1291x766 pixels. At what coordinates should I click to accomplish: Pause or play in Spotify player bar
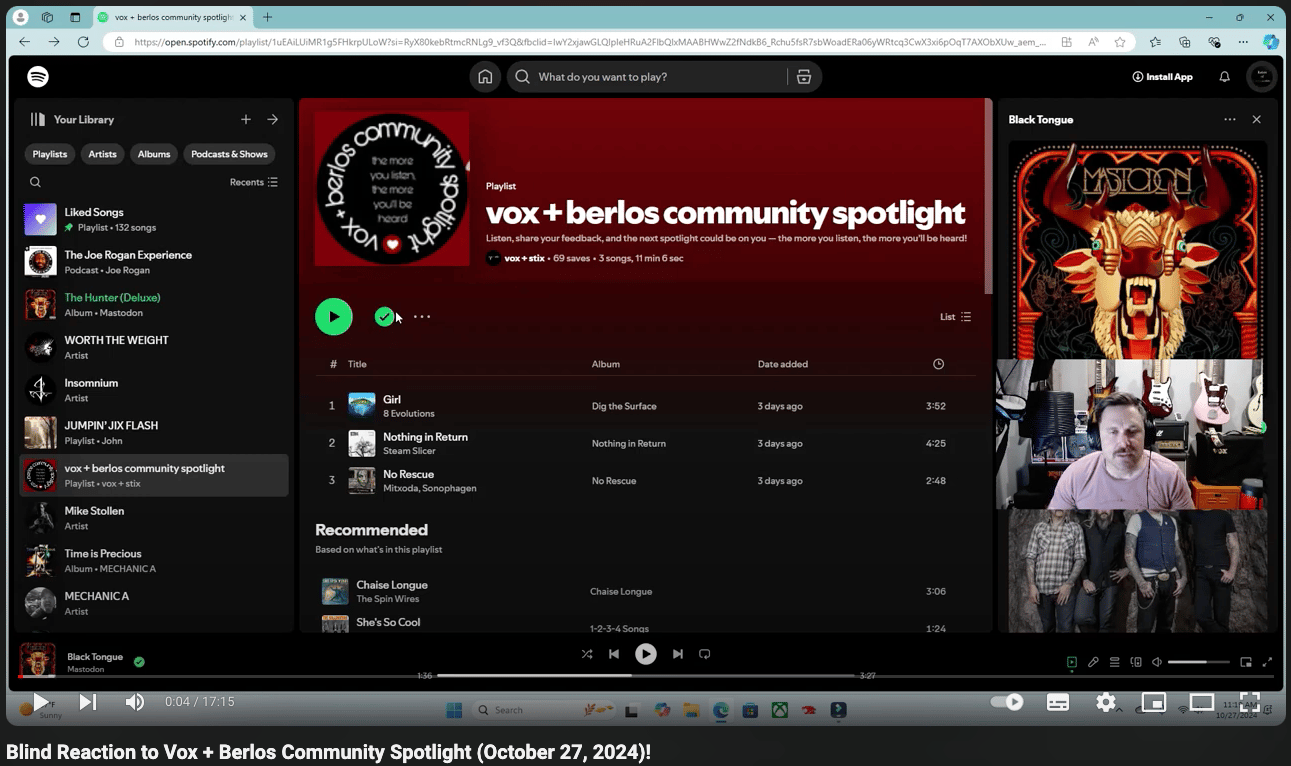pos(646,654)
